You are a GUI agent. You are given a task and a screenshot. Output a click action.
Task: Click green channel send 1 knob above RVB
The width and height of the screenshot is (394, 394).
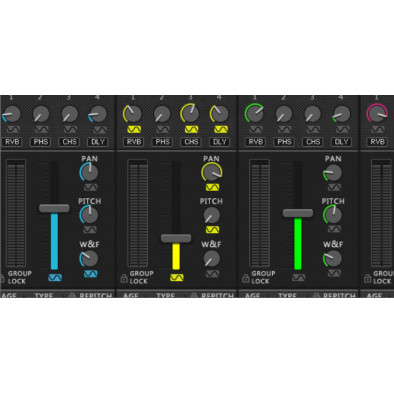[x=255, y=113]
